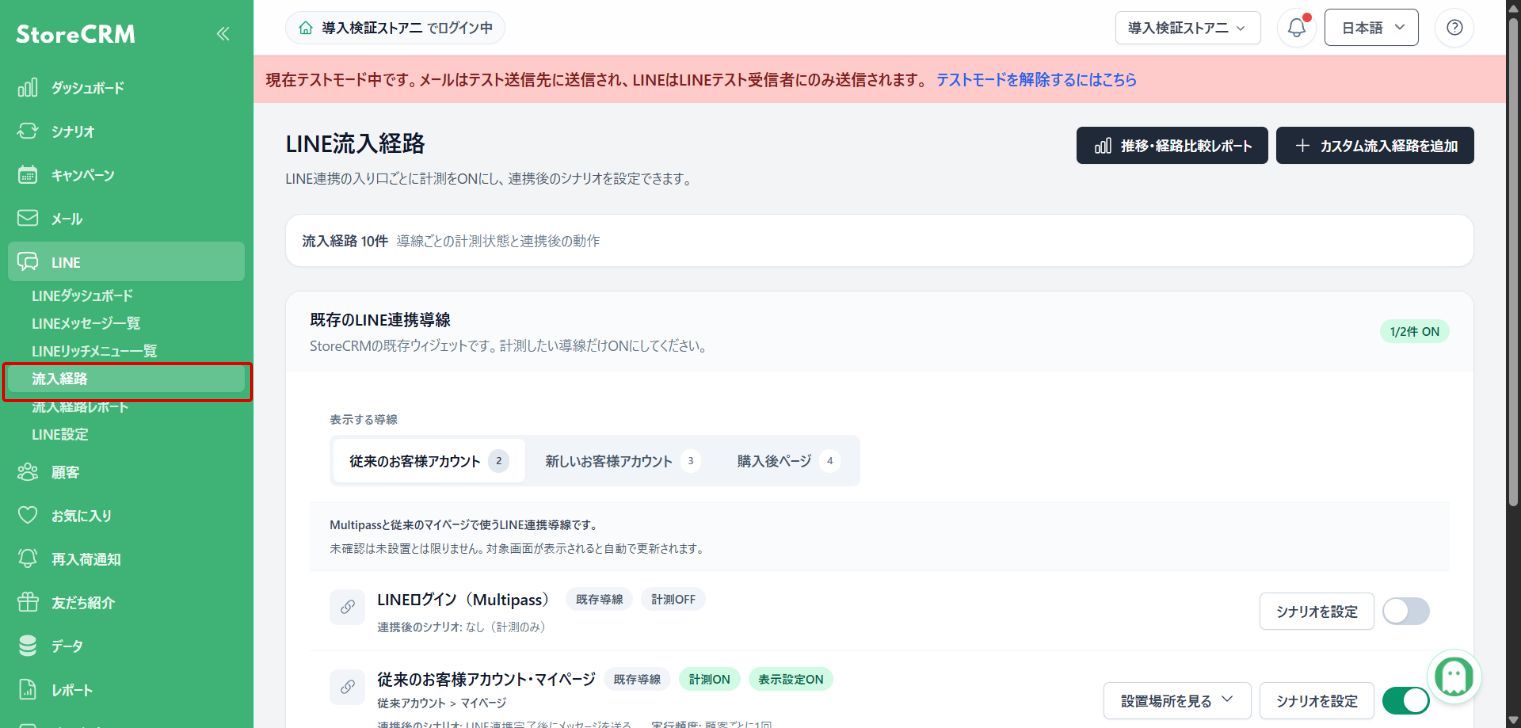The height and width of the screenshot is (728, 1521).
Task: Click the 流入経路 10件 summary text
Action: coord(344,241)
